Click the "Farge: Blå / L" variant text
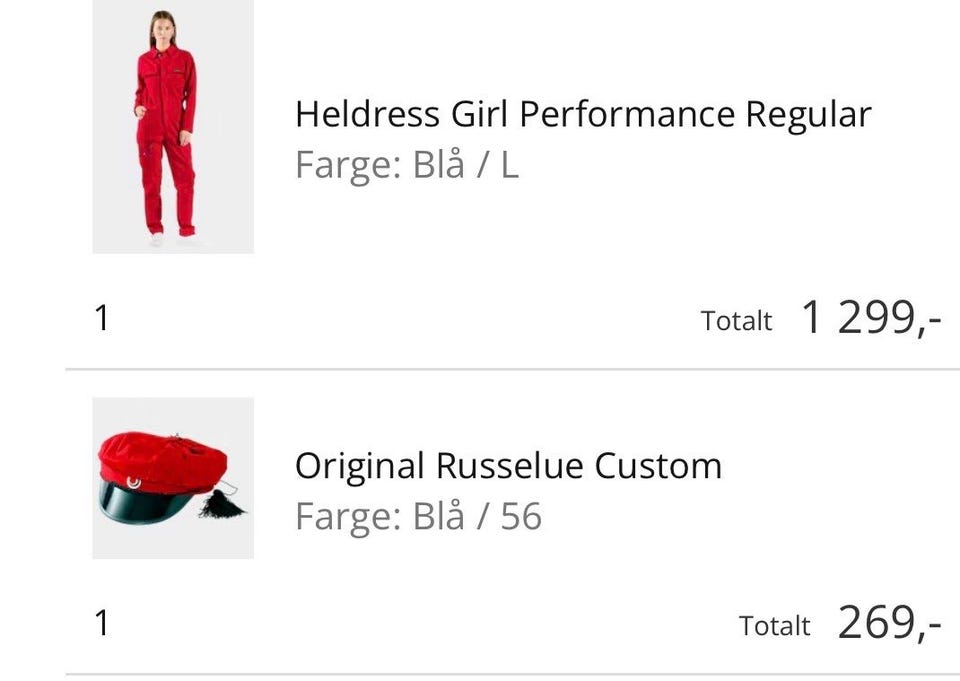Viewport: 960px width, 681px height. coord(406,165)
